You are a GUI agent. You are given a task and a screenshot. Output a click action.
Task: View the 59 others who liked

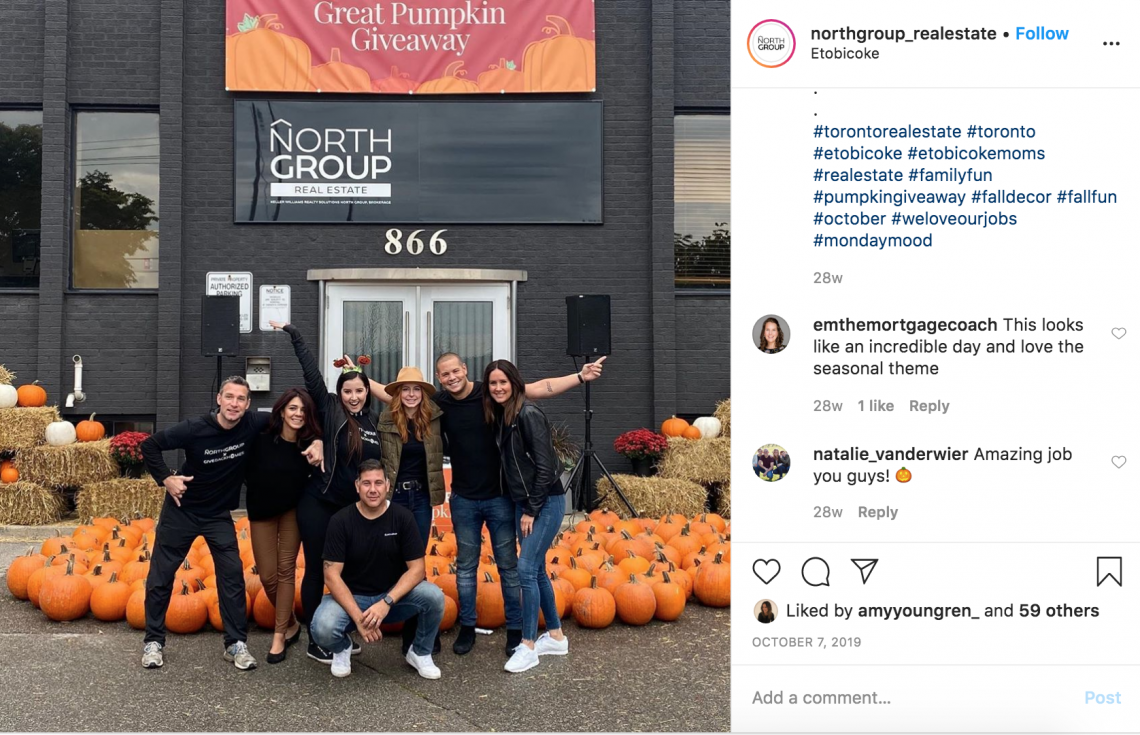pos(1059,611)
